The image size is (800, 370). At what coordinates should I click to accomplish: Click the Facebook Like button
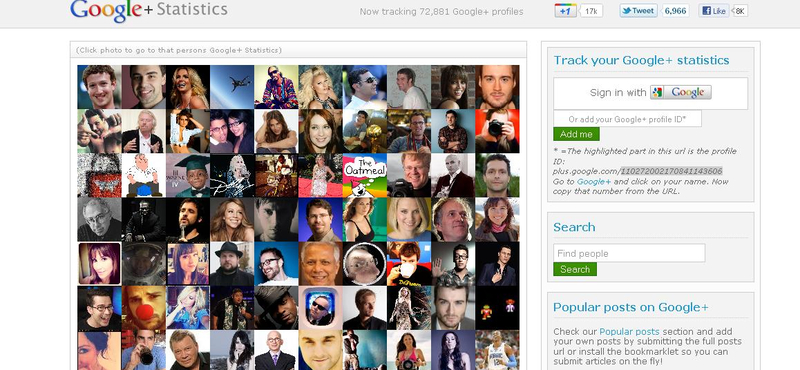(714, 11)
